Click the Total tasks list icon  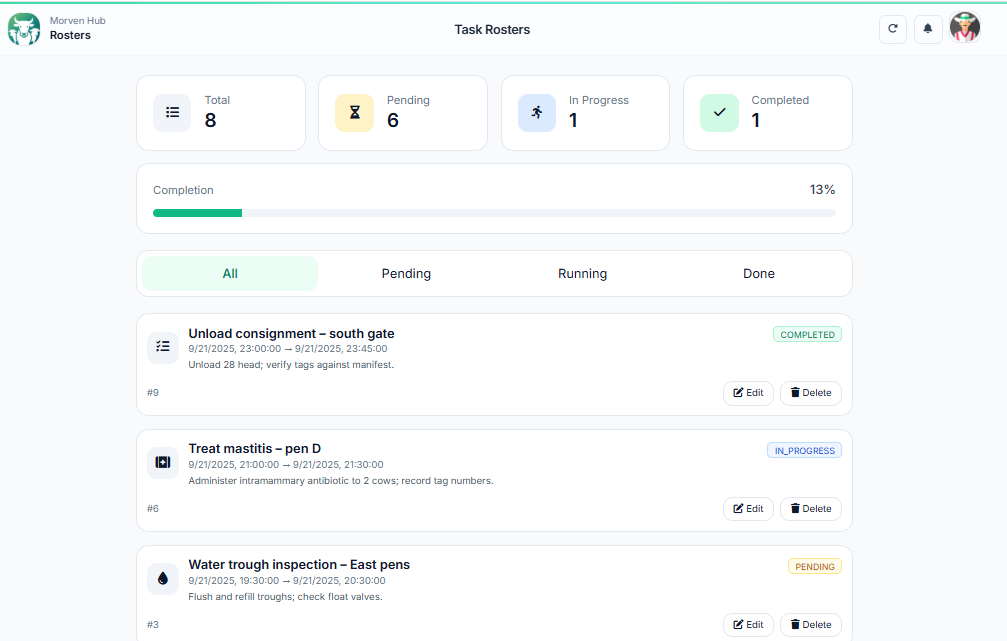point(171,112)
